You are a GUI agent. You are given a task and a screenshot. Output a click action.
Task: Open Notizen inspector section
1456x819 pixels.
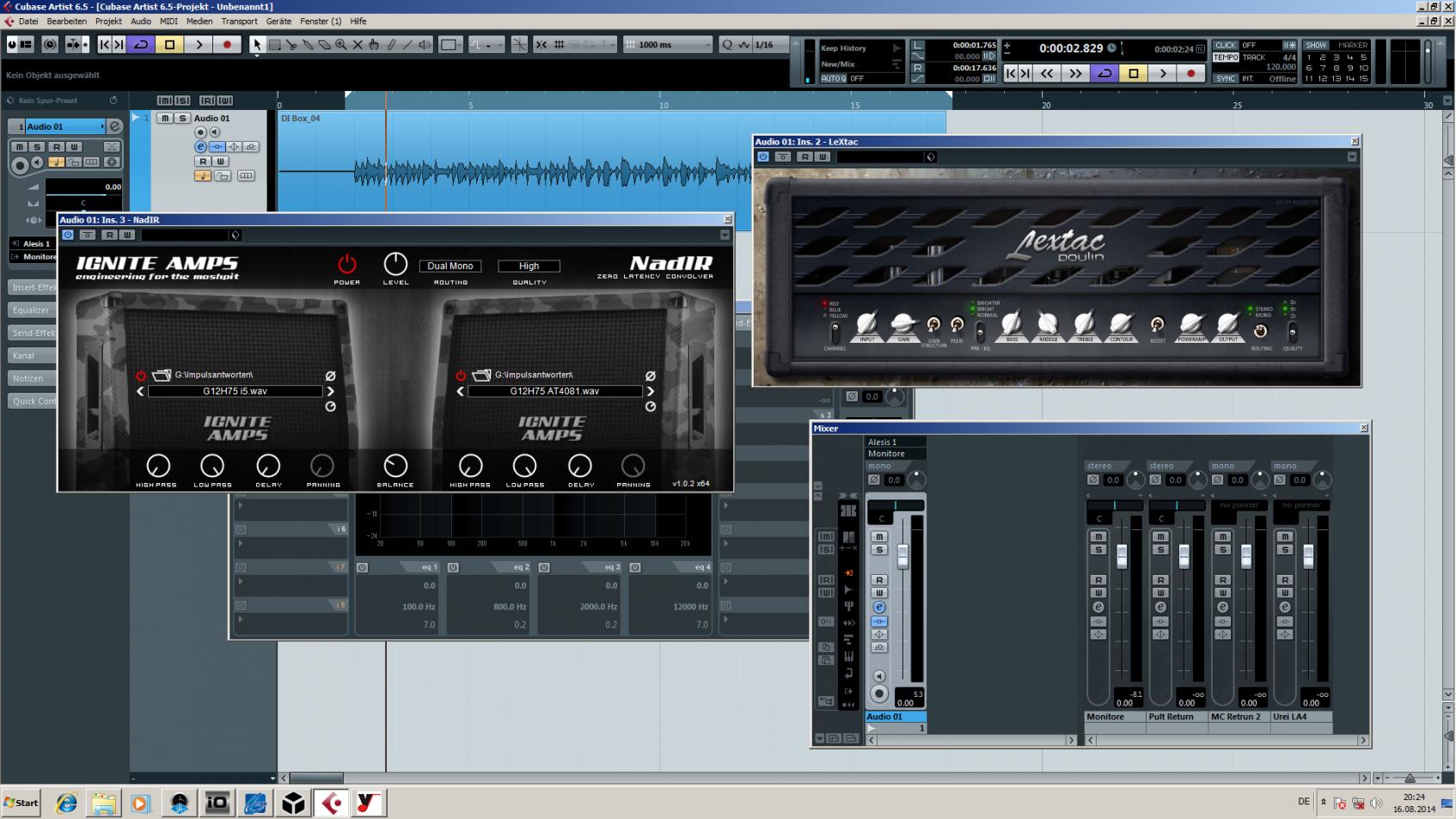click(31, 378)
